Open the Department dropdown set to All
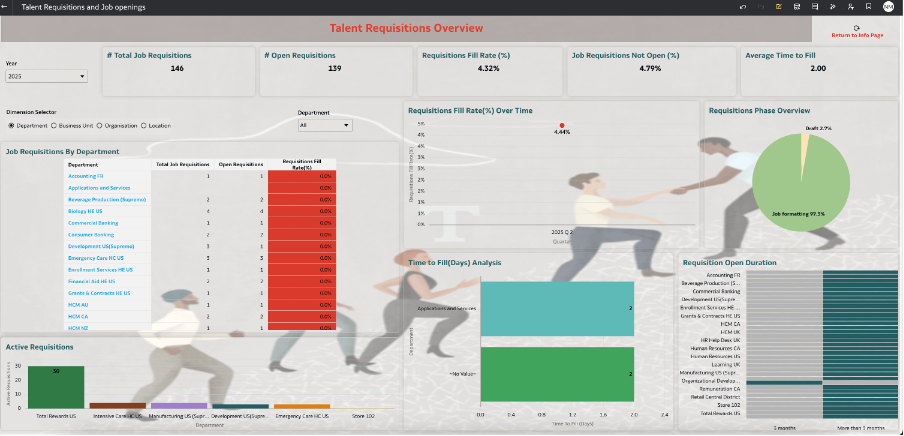904x436 pixels. [x=325, y=125]
